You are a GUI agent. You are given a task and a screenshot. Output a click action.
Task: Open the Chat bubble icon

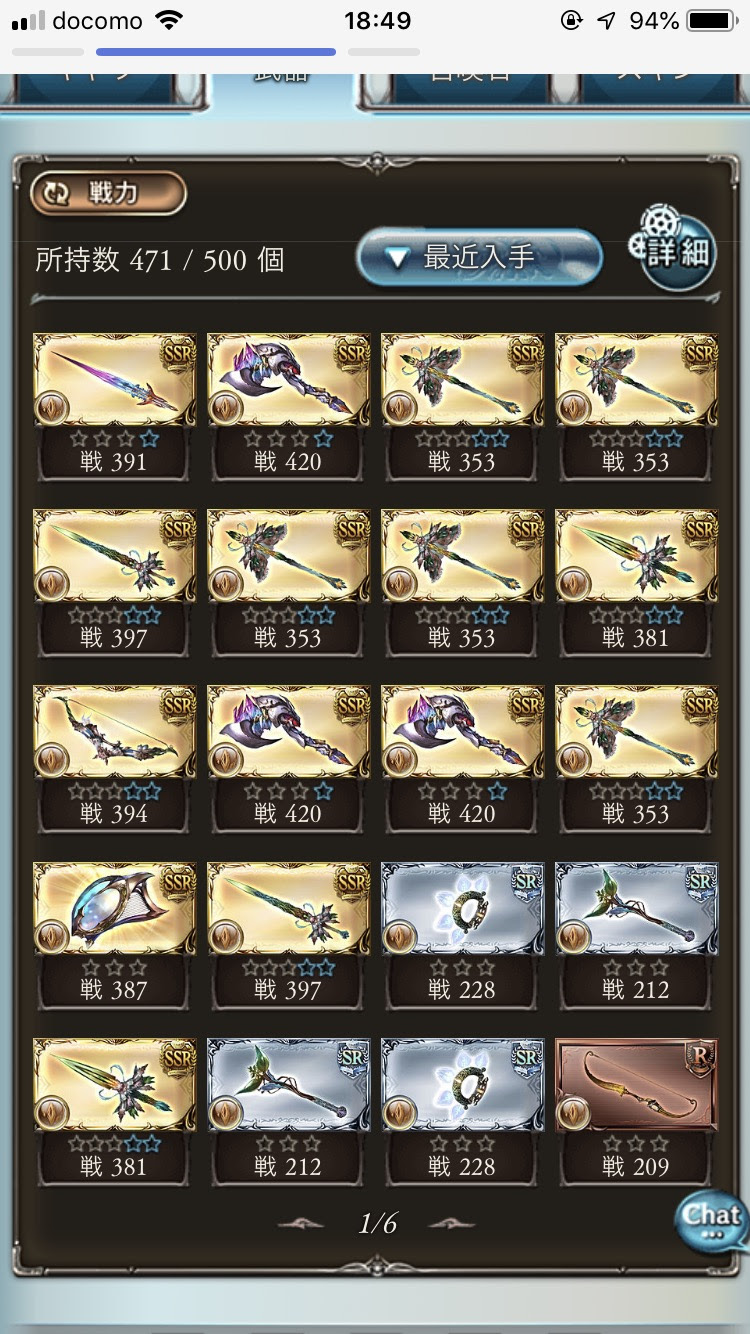pyautogui.click(x=711, y=1221)
